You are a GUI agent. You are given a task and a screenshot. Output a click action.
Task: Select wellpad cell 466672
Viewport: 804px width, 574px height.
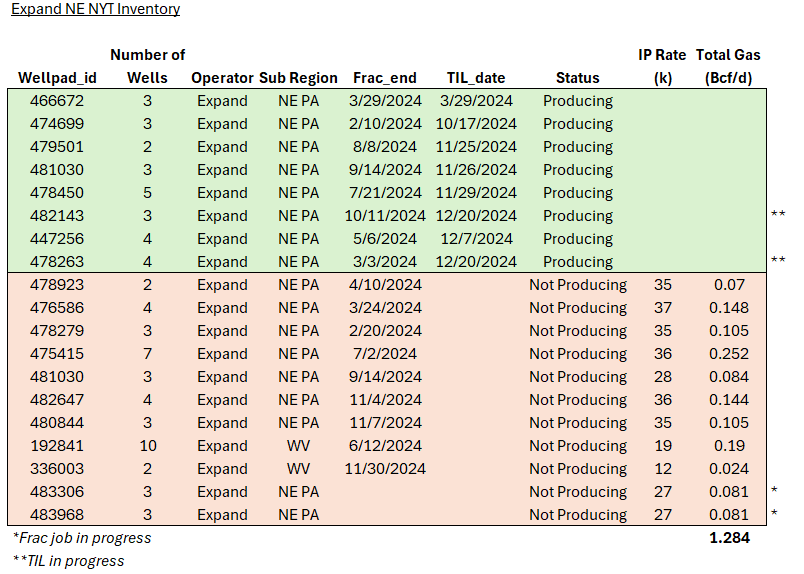tap(57, 101)
